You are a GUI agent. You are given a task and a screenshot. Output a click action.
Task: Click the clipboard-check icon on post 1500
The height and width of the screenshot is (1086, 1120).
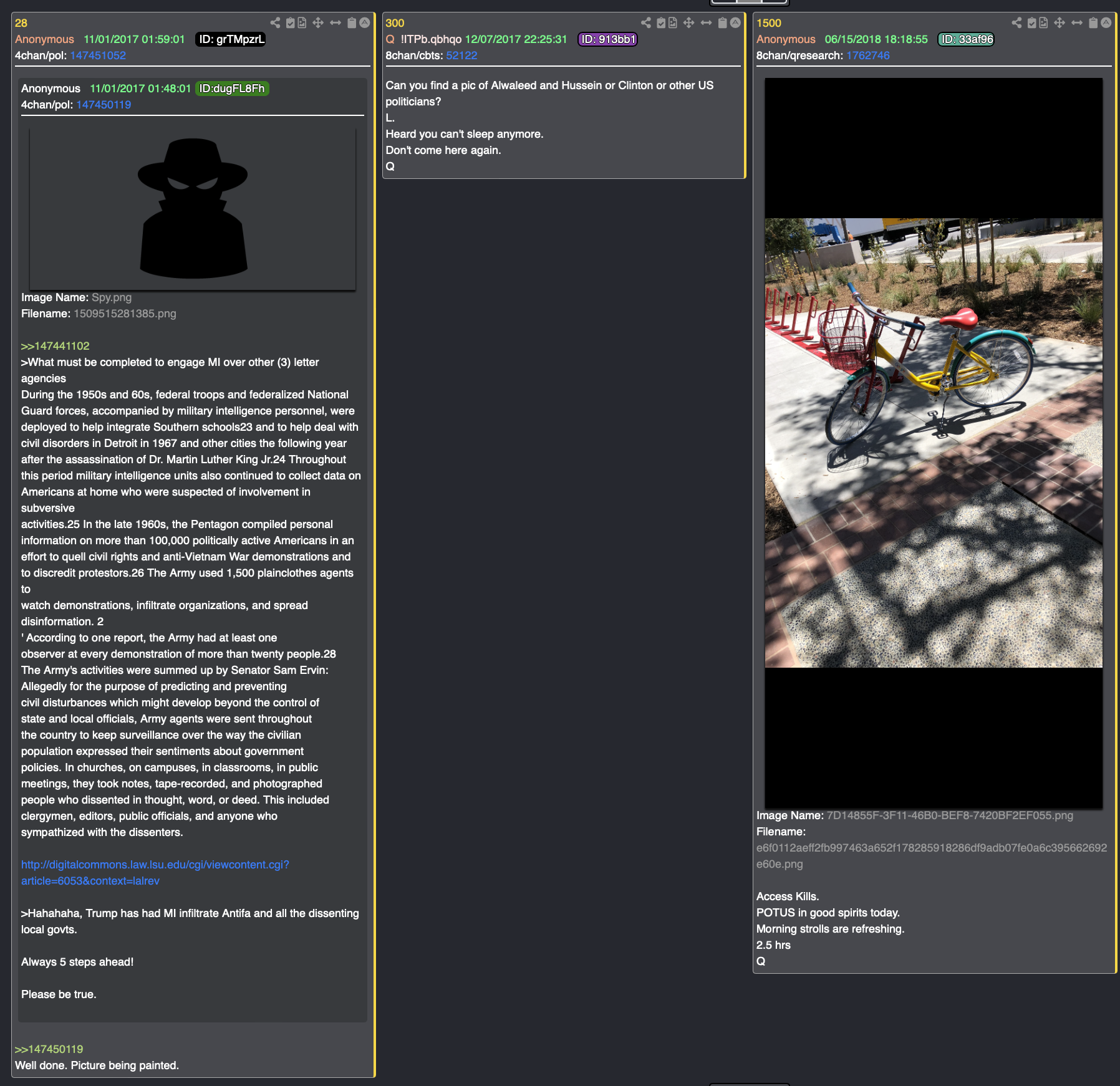coord(1032,23)
